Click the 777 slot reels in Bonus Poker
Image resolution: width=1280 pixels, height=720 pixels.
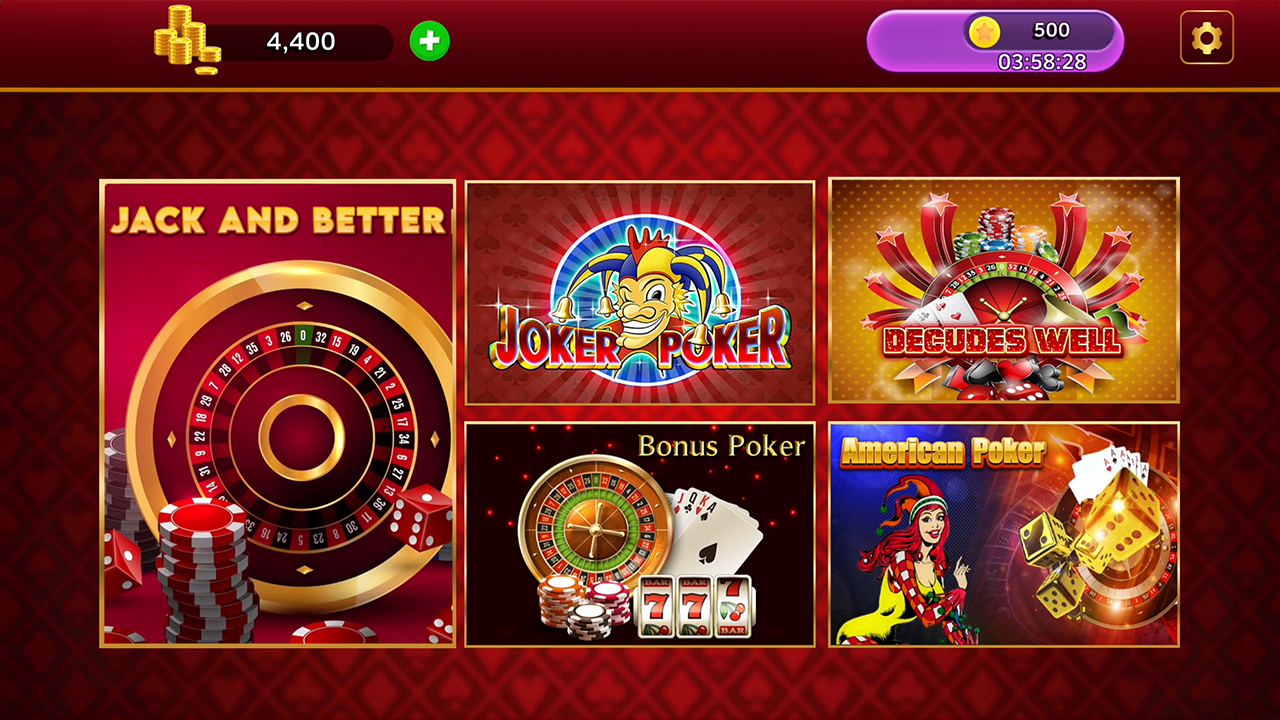pyautogui.click(x=695, y=606)
